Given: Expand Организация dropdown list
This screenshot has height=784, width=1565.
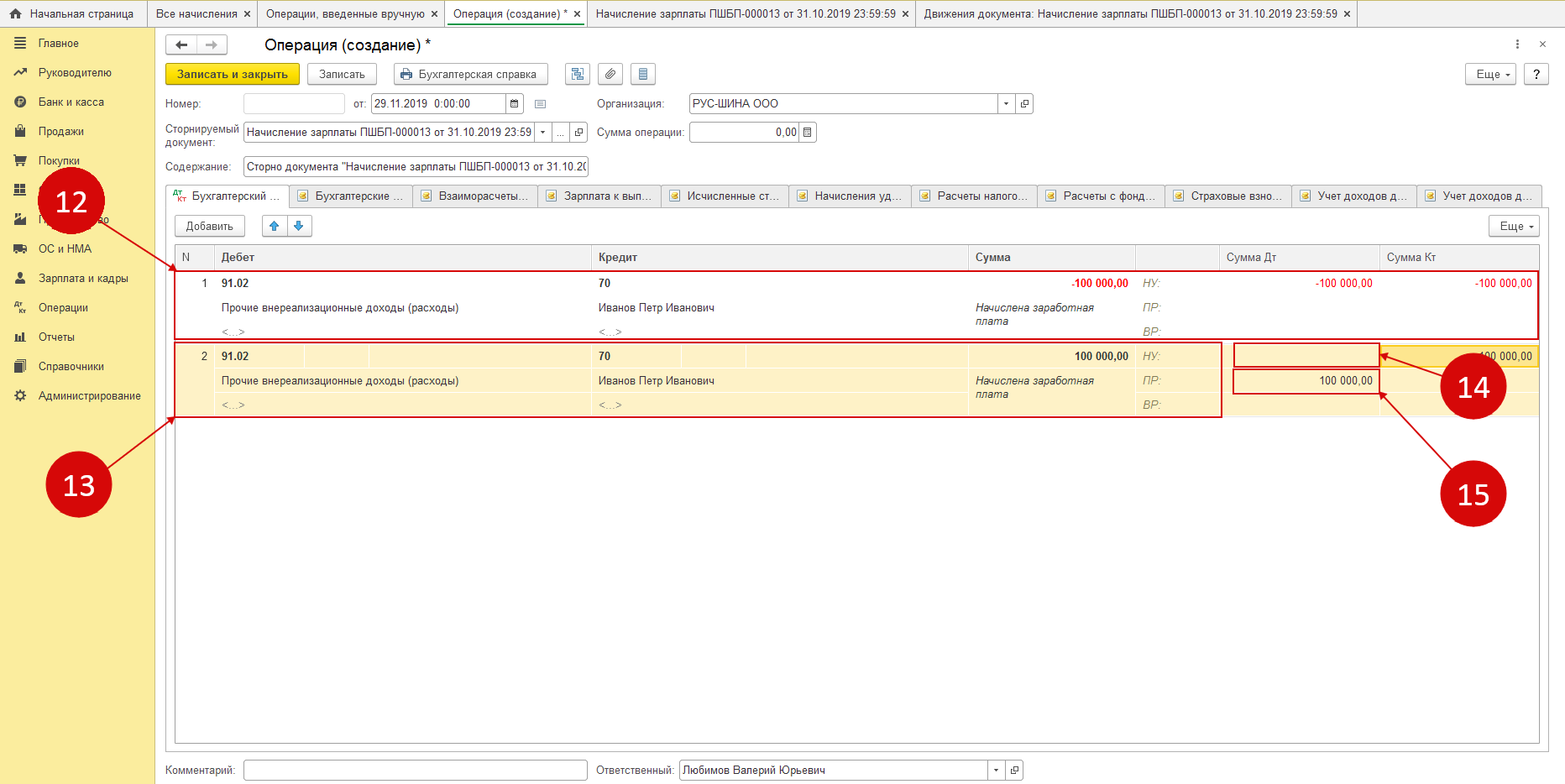Looking at the screenshot, I should point(1007,103).
